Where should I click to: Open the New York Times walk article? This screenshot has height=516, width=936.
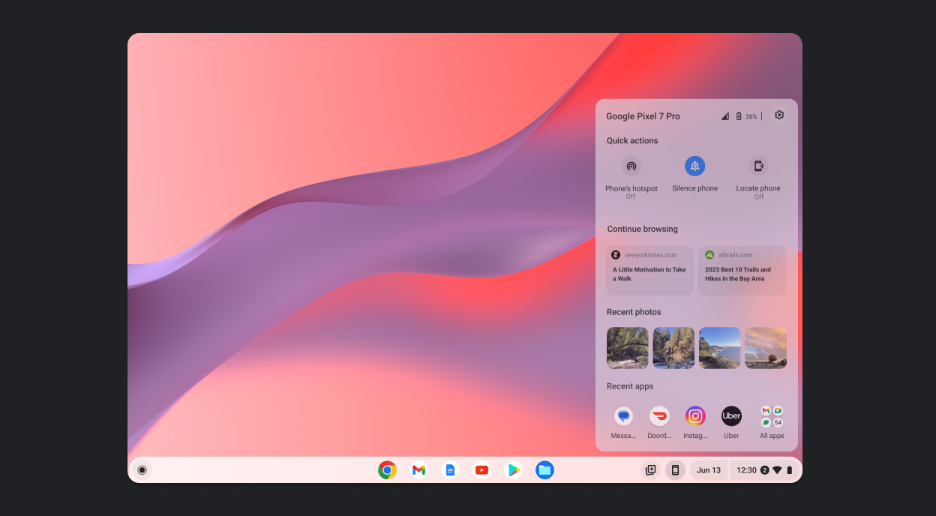click(x=650, y=270)
